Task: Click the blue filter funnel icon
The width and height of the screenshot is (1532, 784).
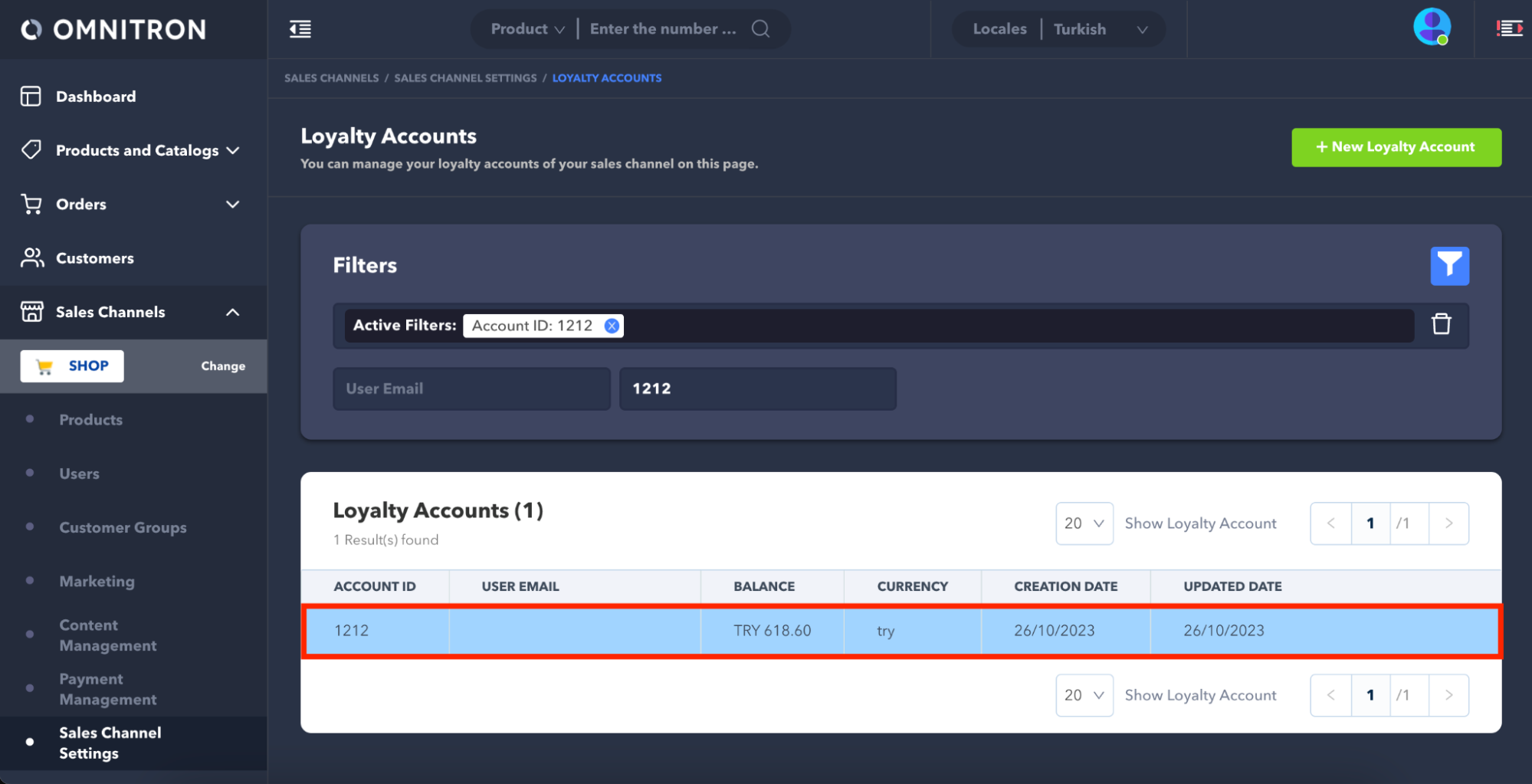Action: [x=1448, y=266]
